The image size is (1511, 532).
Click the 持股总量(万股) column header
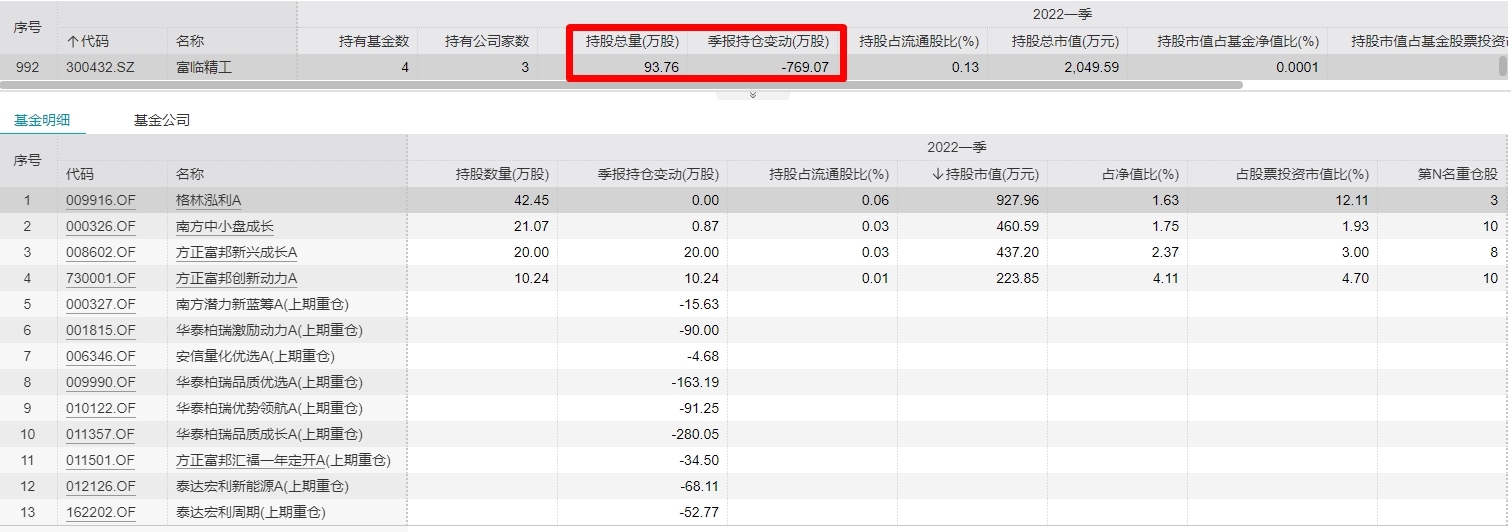coord(632,41)
